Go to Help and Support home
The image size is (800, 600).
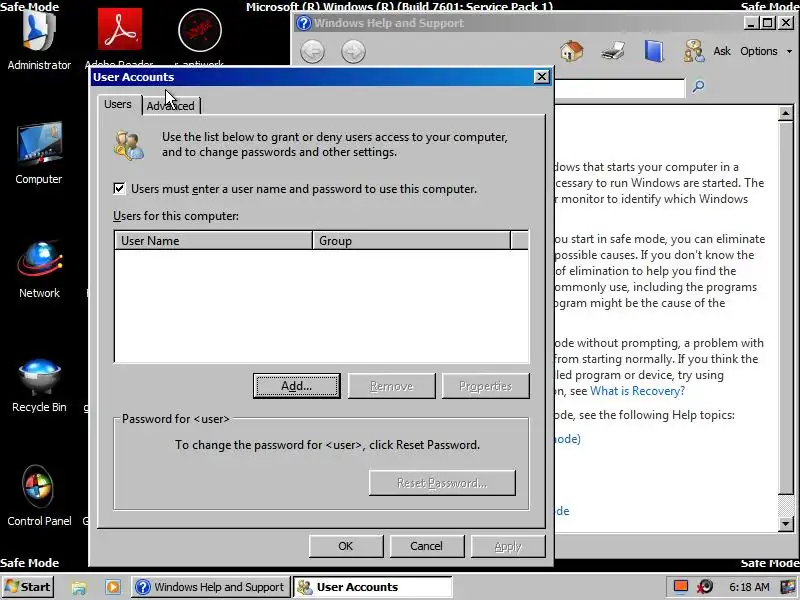(571, 51)
